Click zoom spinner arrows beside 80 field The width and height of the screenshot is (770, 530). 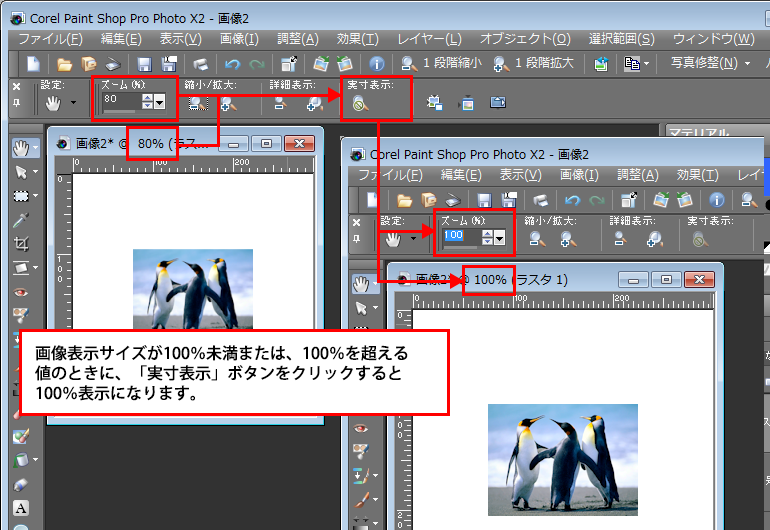click(x=147, y=102)
